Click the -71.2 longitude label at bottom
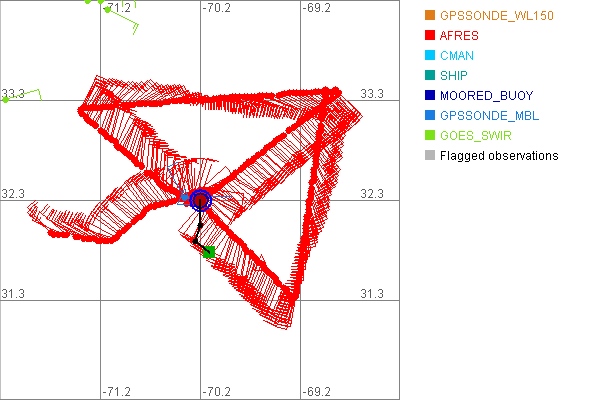 (x=118, y=391)
